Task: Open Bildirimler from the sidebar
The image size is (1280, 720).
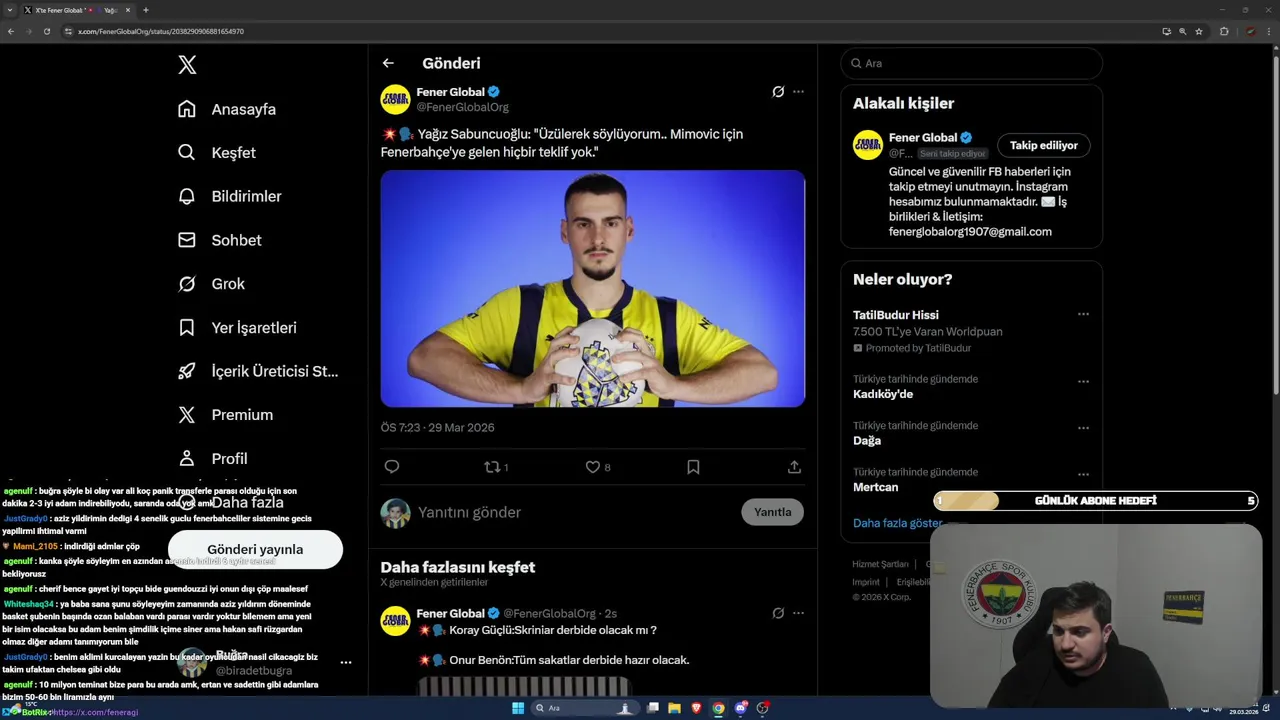Action: click(x=246, y=196)
